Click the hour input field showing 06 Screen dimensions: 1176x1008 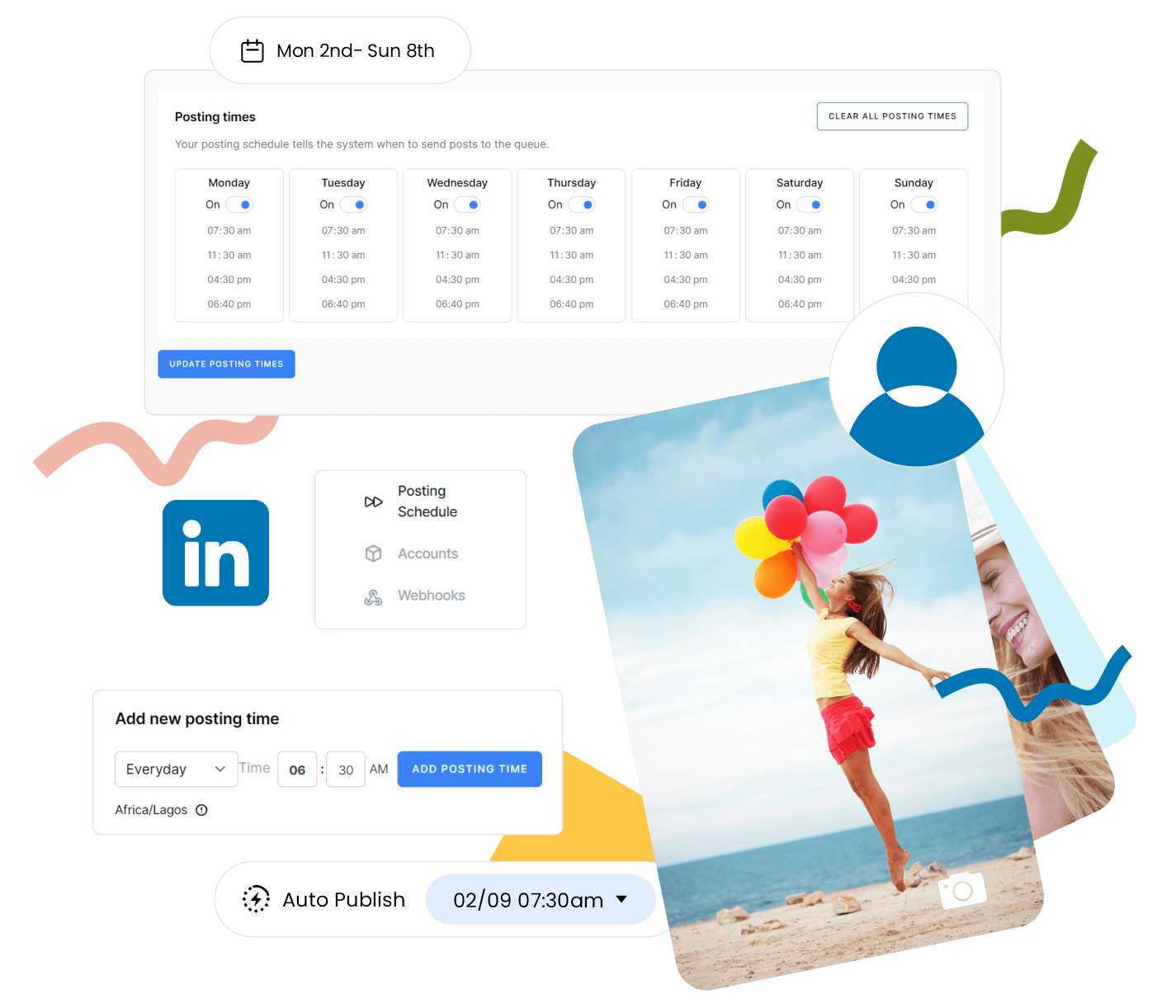[297, 770]
